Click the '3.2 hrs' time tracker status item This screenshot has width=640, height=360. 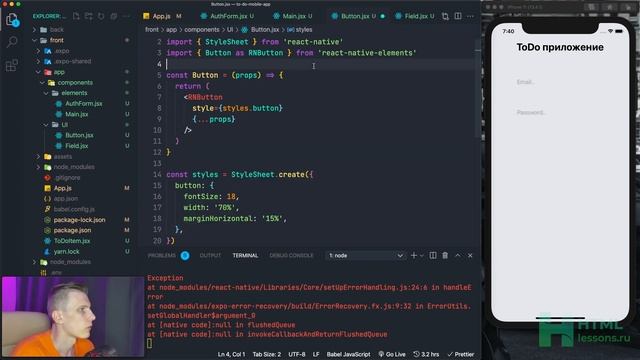tap(426, 354)
